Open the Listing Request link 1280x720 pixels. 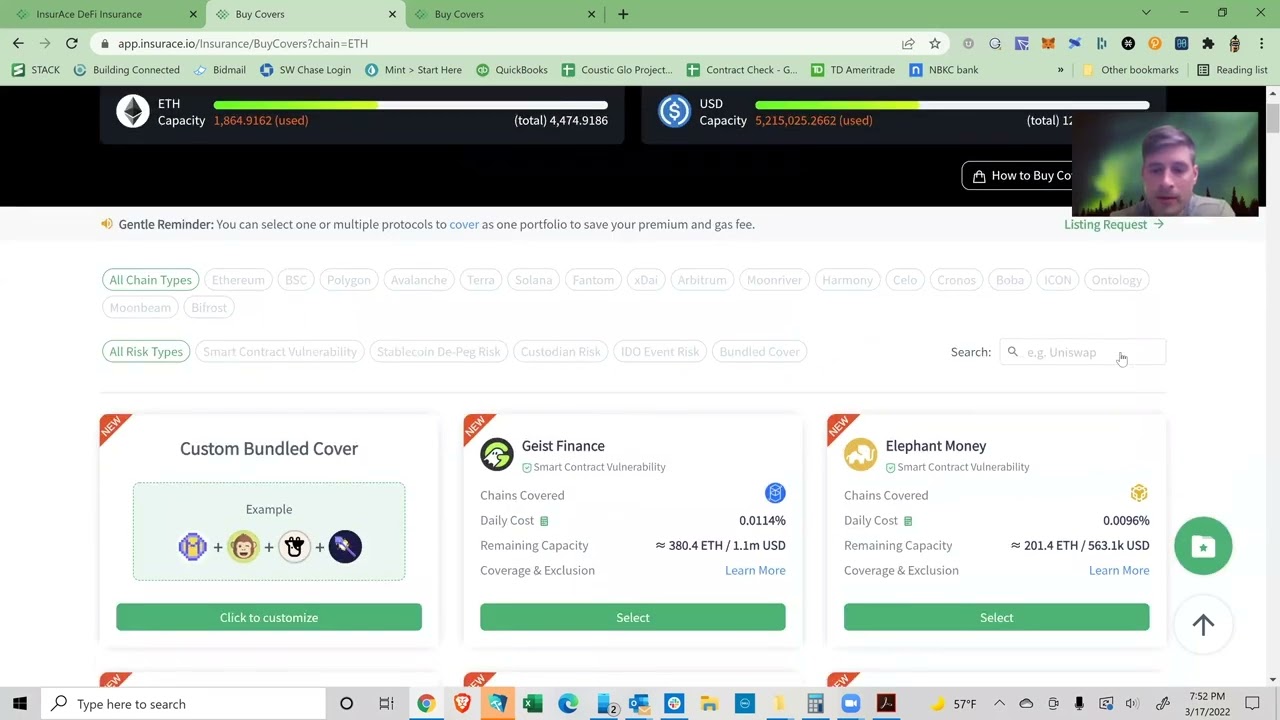click(1114, 224)
